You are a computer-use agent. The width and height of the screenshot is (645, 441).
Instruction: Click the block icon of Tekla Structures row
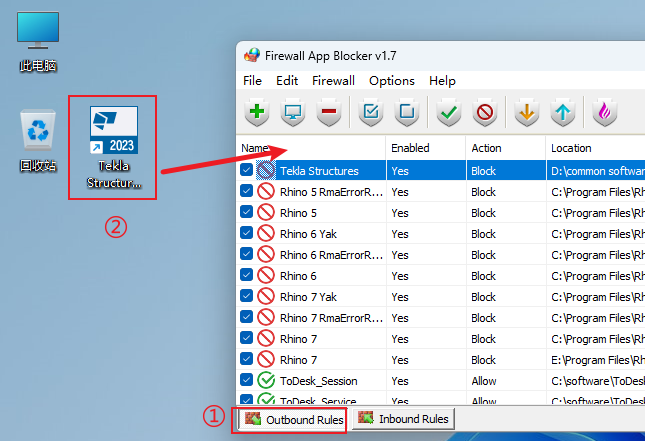266,170
